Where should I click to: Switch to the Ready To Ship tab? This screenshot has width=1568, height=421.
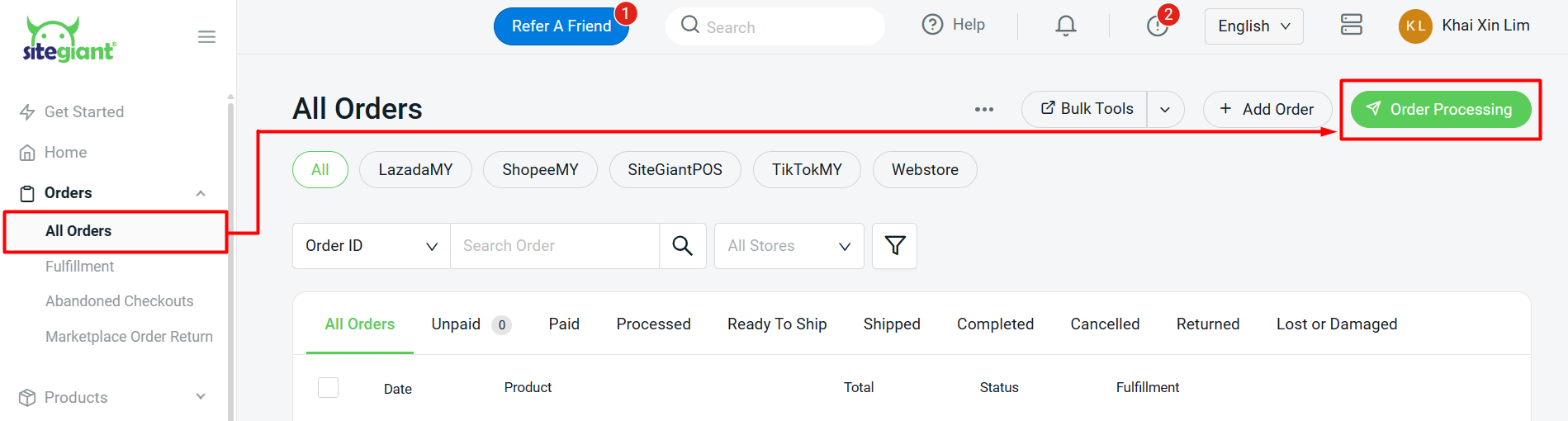click(x=777, y=324)
